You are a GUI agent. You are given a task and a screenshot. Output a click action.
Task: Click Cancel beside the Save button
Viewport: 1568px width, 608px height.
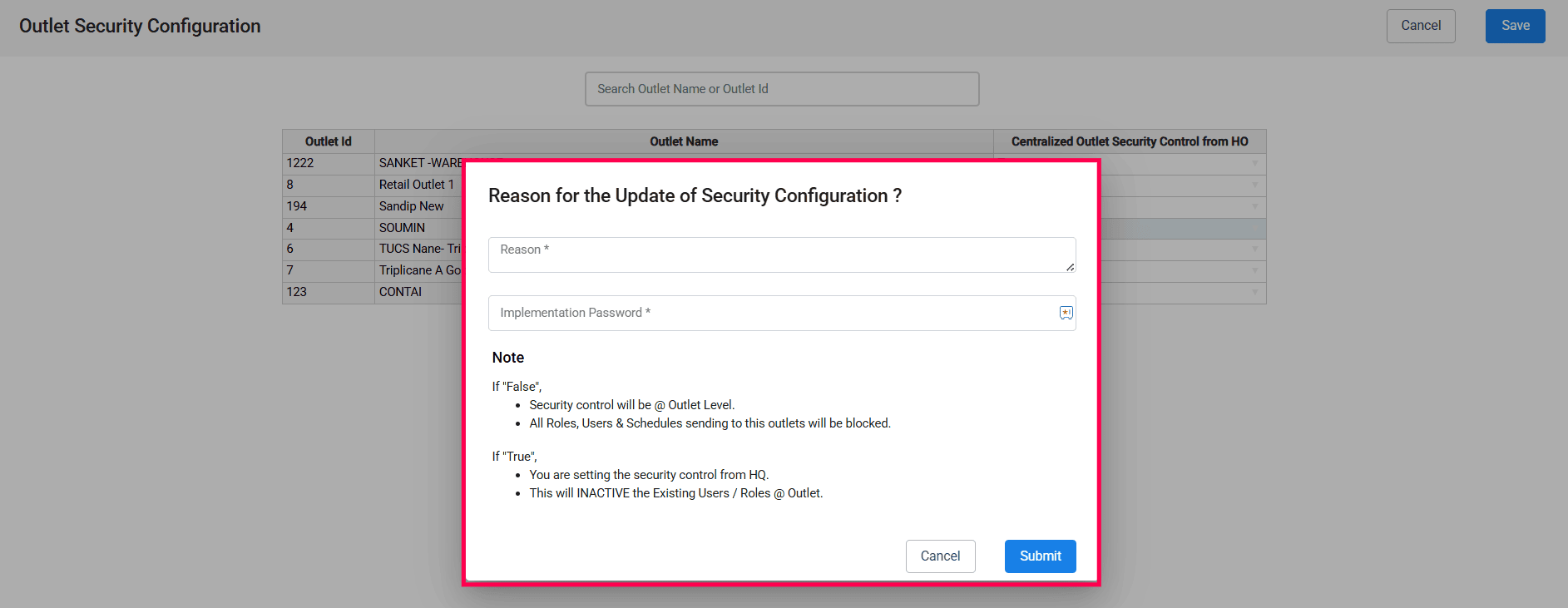tap(1420, 26)
